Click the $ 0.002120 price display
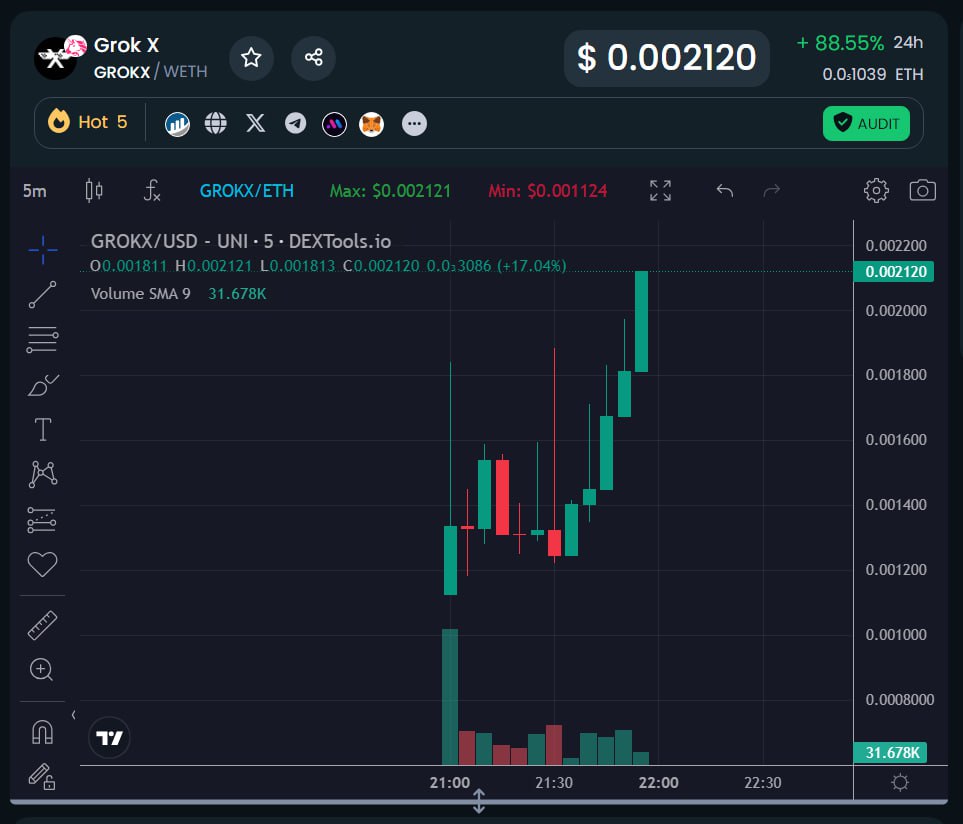Image resolution: width=963 pixels, height=824 pixels. 666,58
